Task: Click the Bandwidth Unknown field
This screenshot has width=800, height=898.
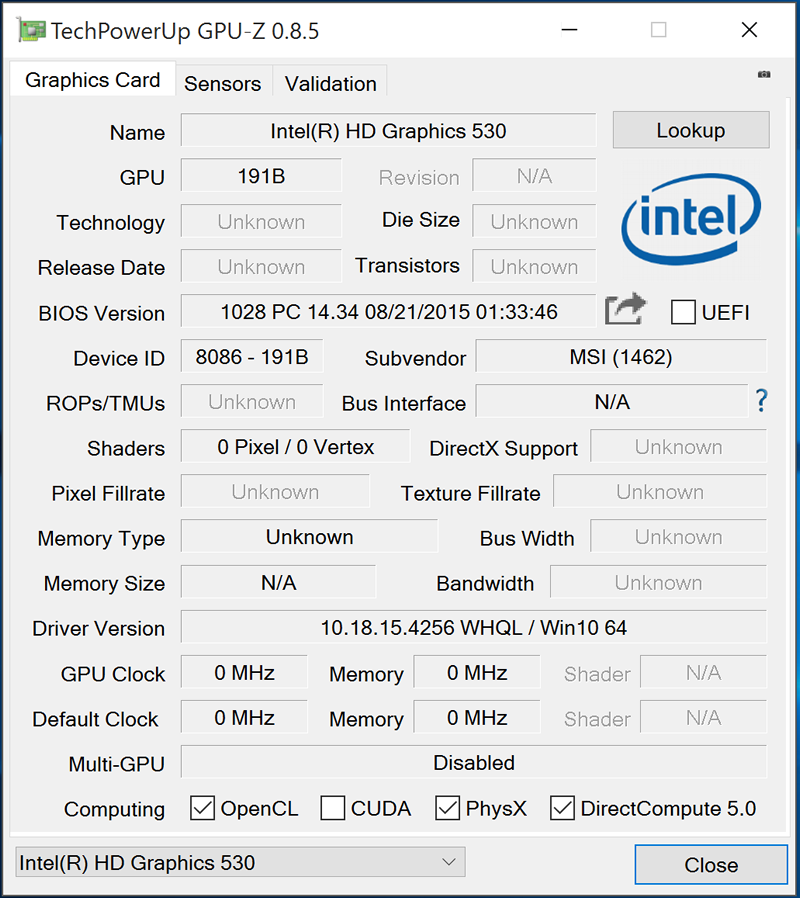Action: 659,582
